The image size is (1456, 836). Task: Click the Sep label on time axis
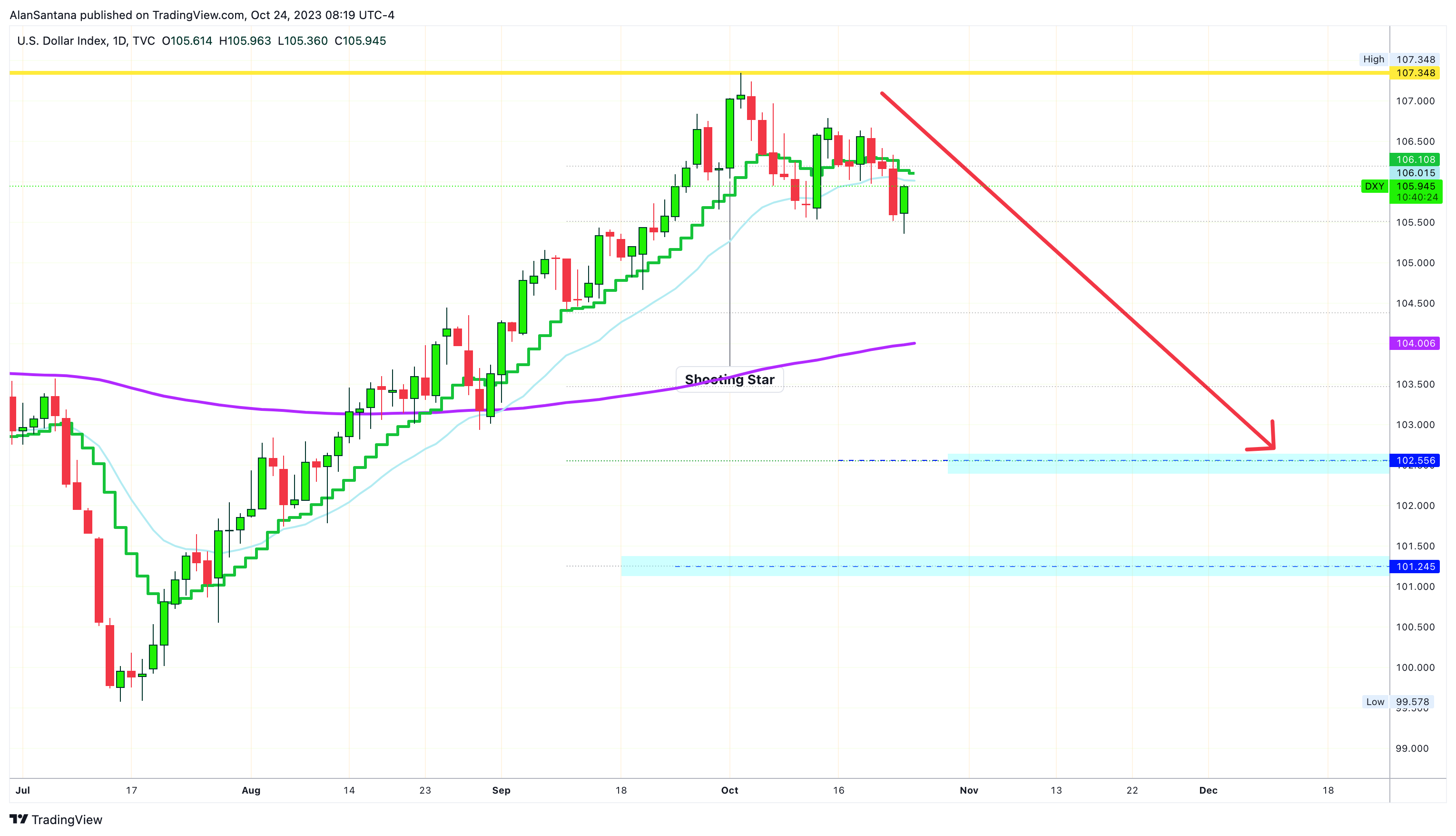click(501, 791)
